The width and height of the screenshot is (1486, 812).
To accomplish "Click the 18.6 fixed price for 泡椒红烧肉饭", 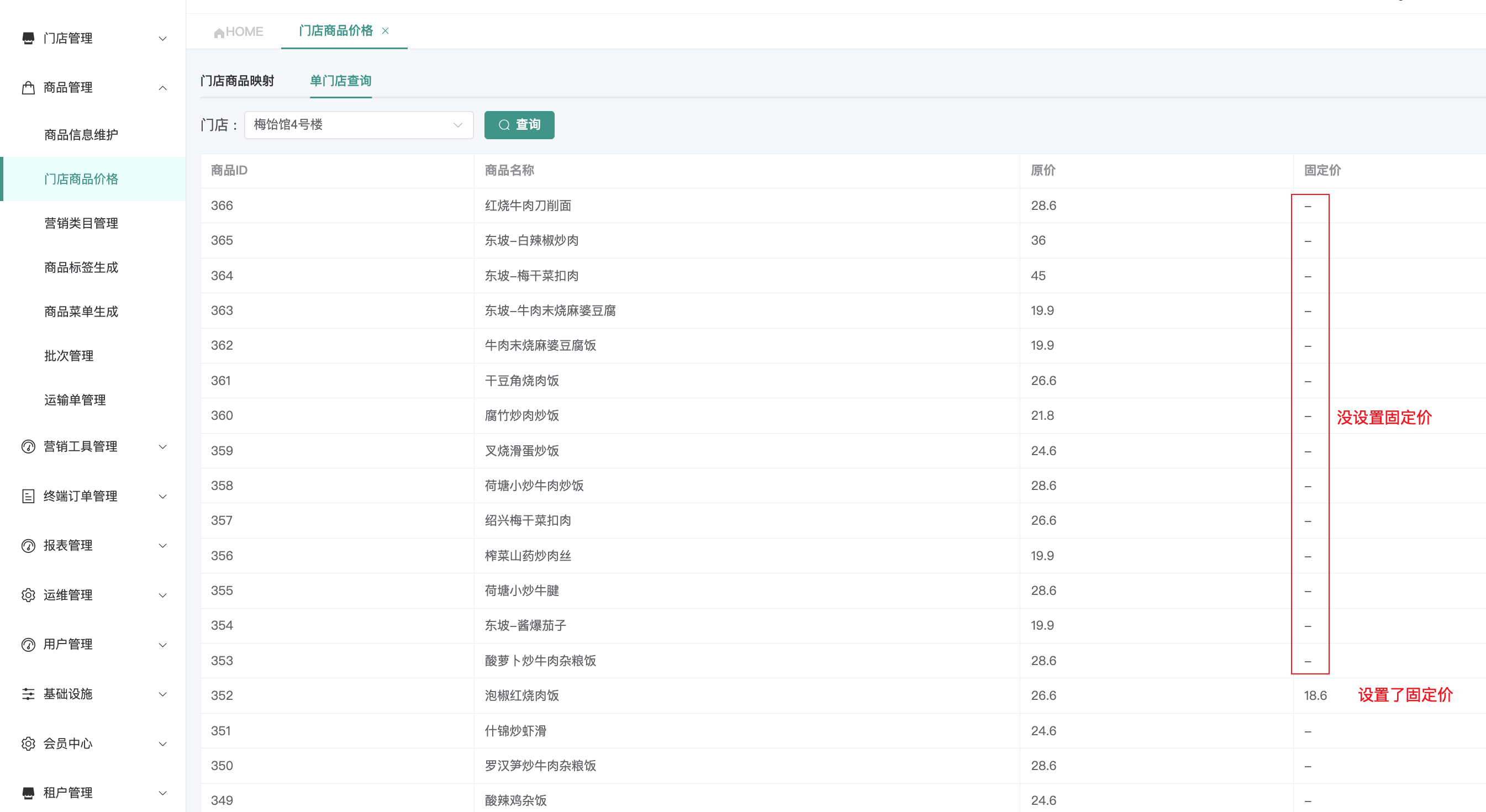I will pos(1315,695).
